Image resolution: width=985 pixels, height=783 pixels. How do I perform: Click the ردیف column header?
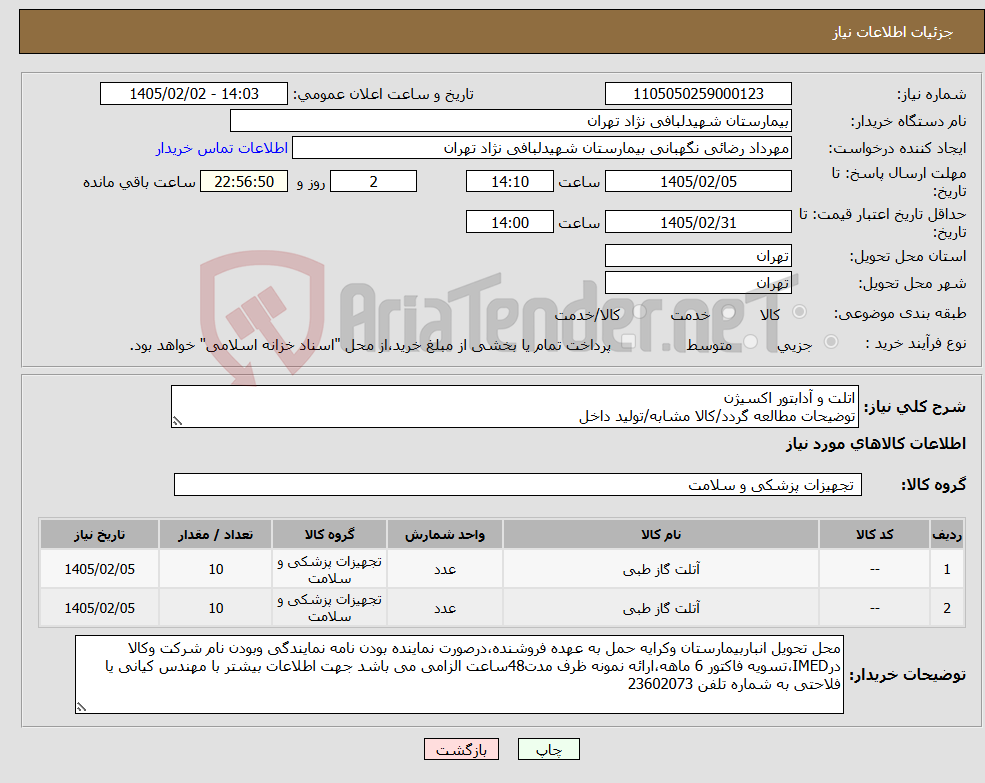(947, 534)
